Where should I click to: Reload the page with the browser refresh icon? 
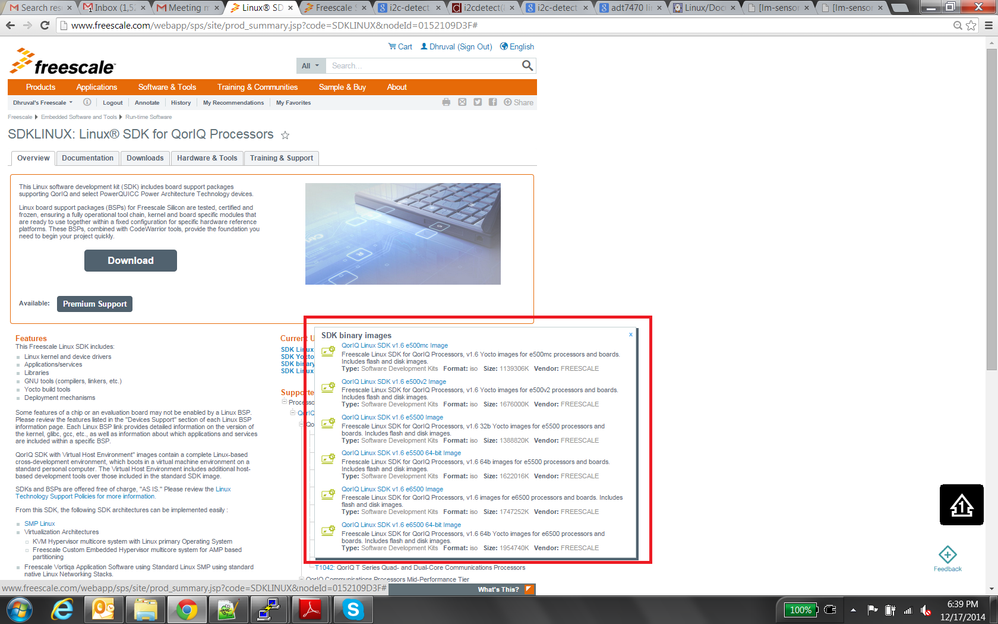(x=45, y=25)
